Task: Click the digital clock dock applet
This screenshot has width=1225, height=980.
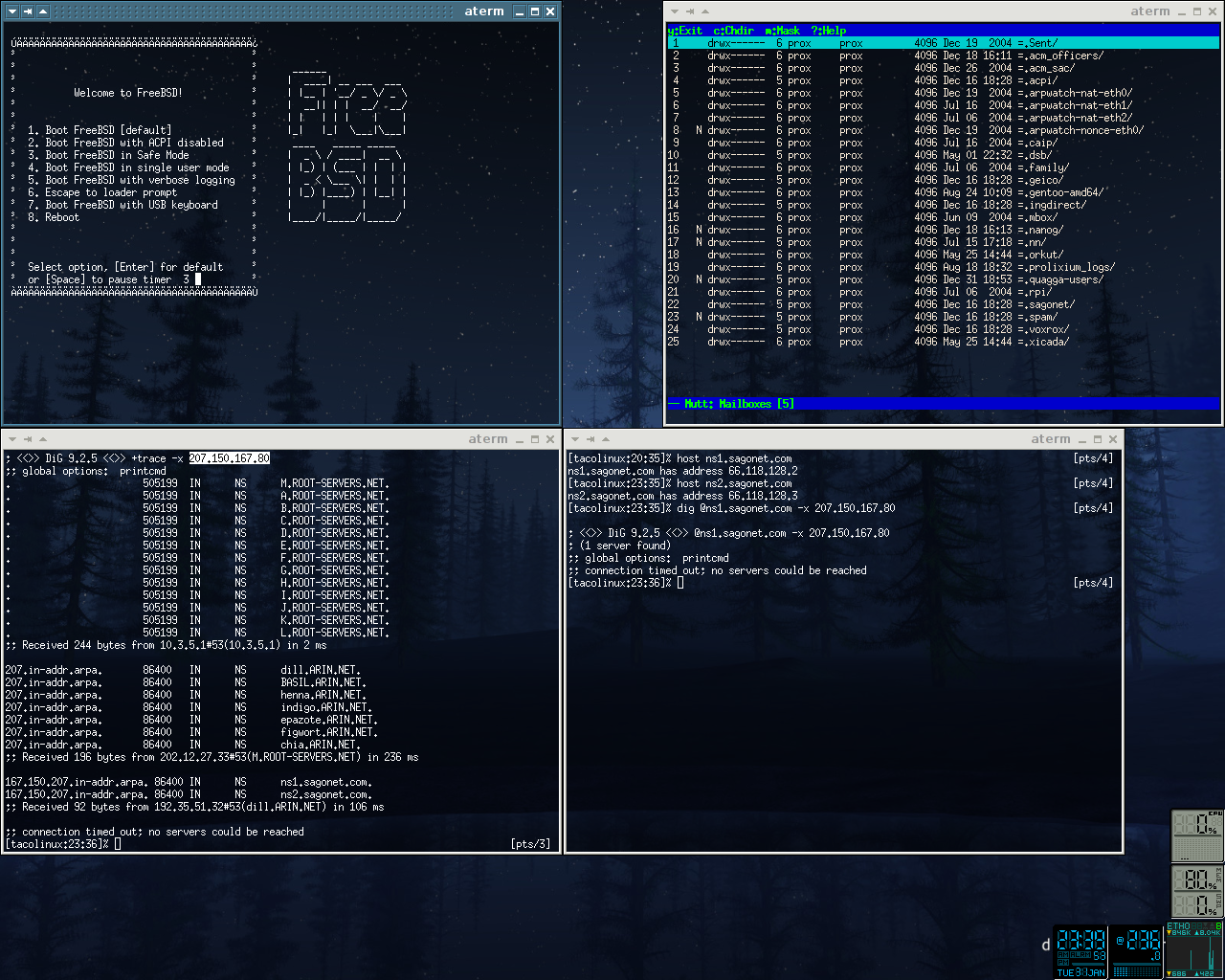Action: [x=1081, y=951]
